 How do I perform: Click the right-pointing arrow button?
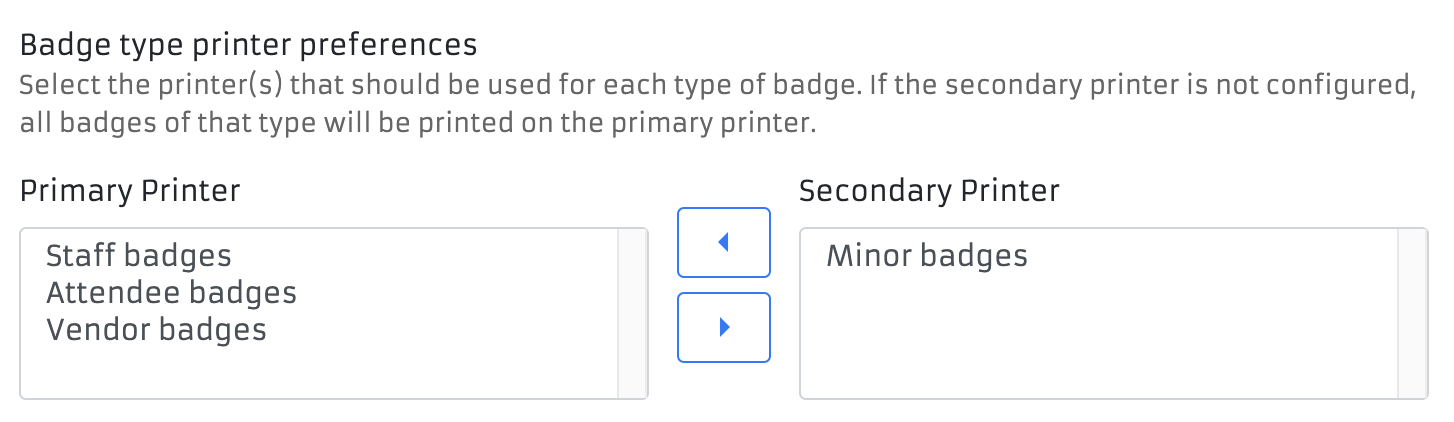pyautogui.click(x=723, y=327)
